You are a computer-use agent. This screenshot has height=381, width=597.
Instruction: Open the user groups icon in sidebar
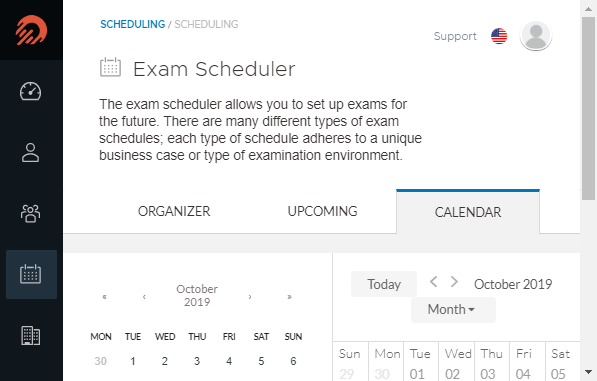[30, 213]
